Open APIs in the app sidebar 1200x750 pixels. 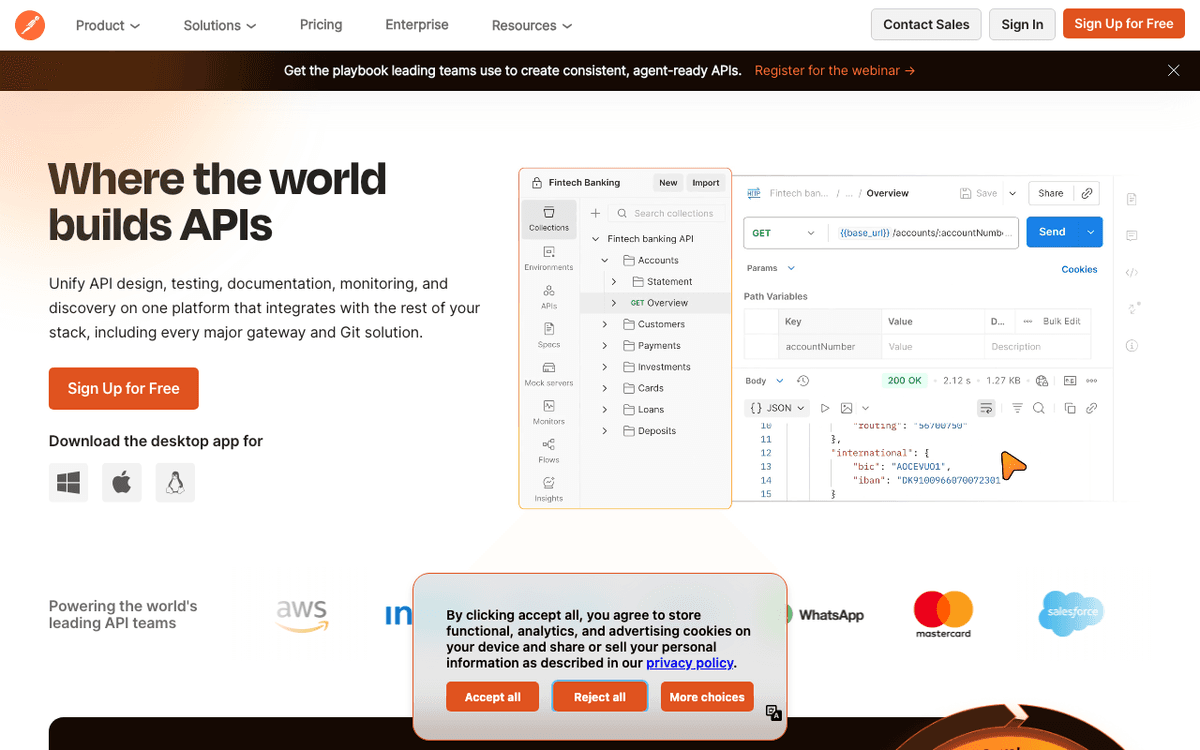(x=549, y=296)
